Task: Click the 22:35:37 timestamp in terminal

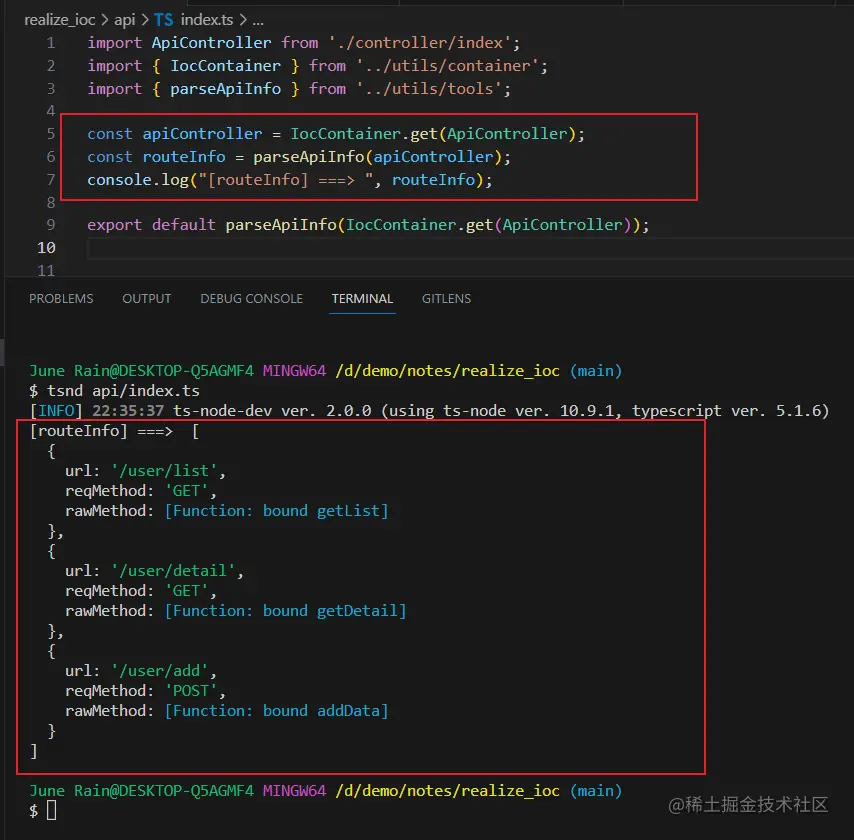Action: (x=128, y=411)
